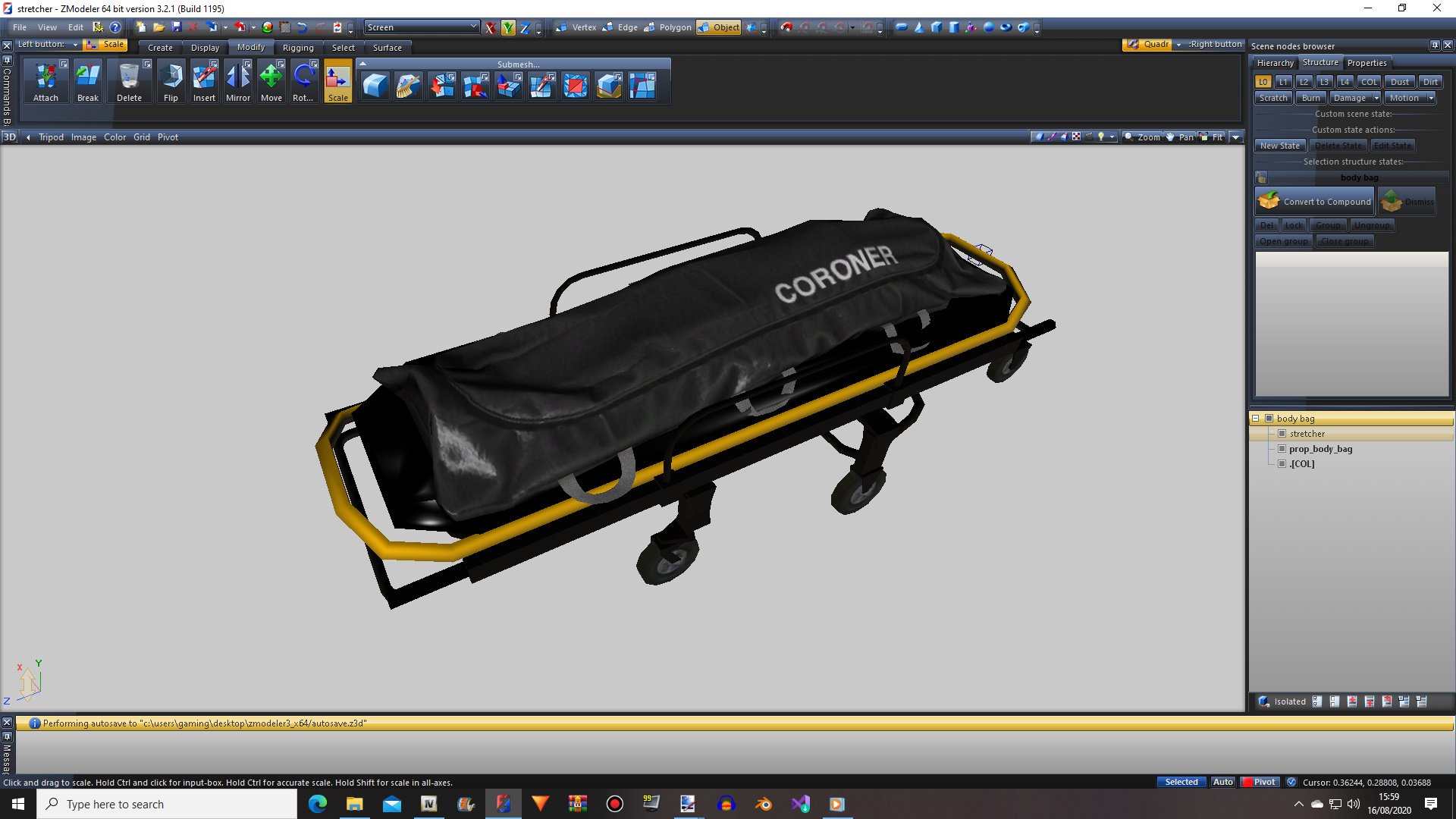Image resolution: width=1456 pixels, height=819 pixels.
Task: Click the Windows search box
Action: tap(167, 804)
